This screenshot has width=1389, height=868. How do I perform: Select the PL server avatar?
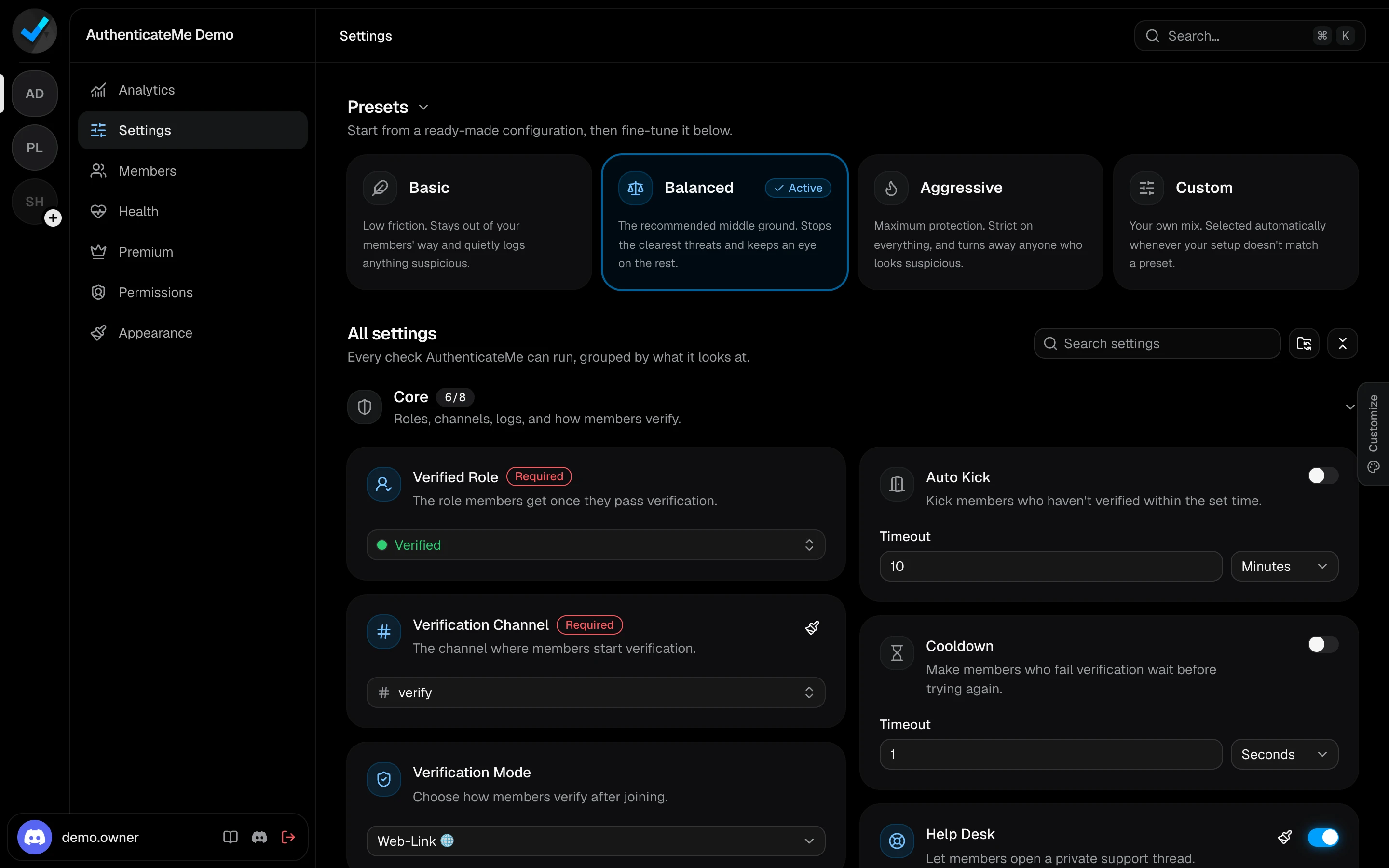pyautogui.click(x=34, y=148)
